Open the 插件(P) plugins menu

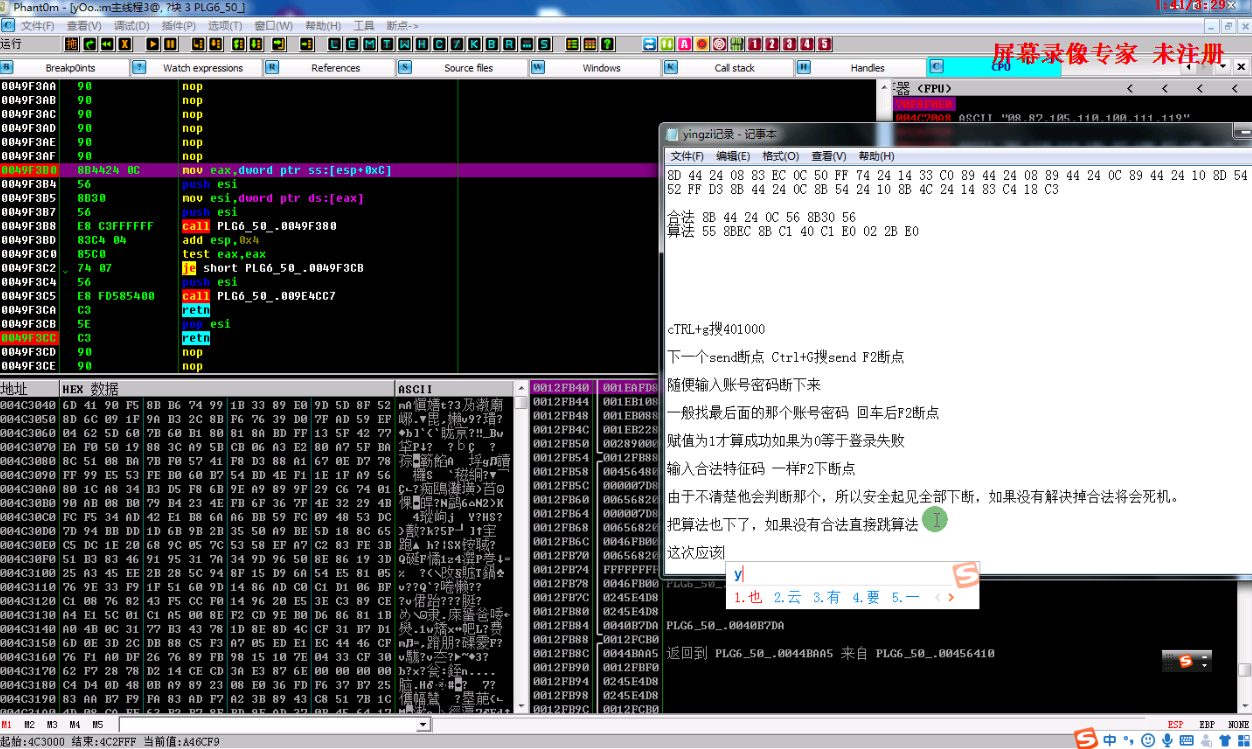pyautogui.click(x=178, y=25)
